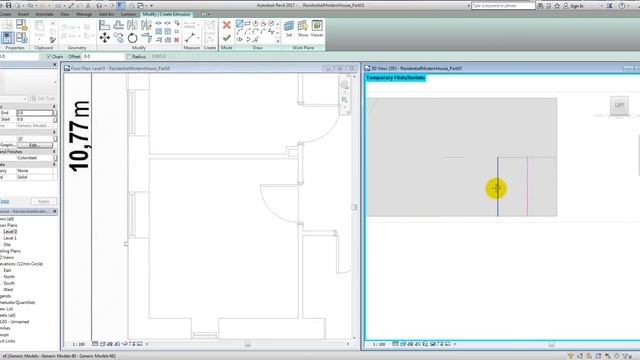The image size is (640, 360).
Task: Collapse the Constraints section in Properties
Action: [x=54, y=107]
